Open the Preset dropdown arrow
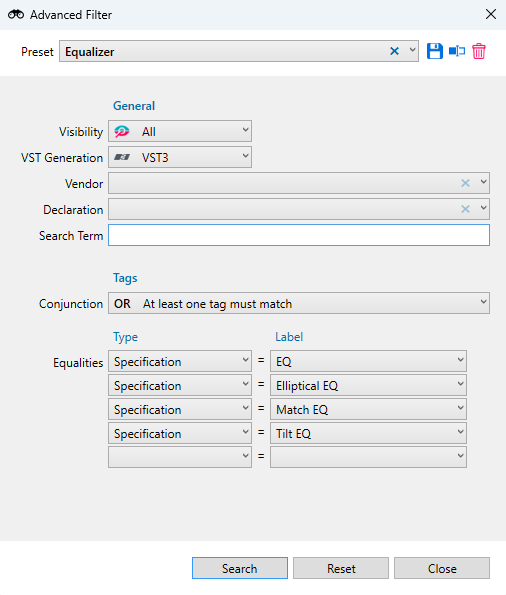Viewport: 506px width, 595px height. tap(412, 50)
